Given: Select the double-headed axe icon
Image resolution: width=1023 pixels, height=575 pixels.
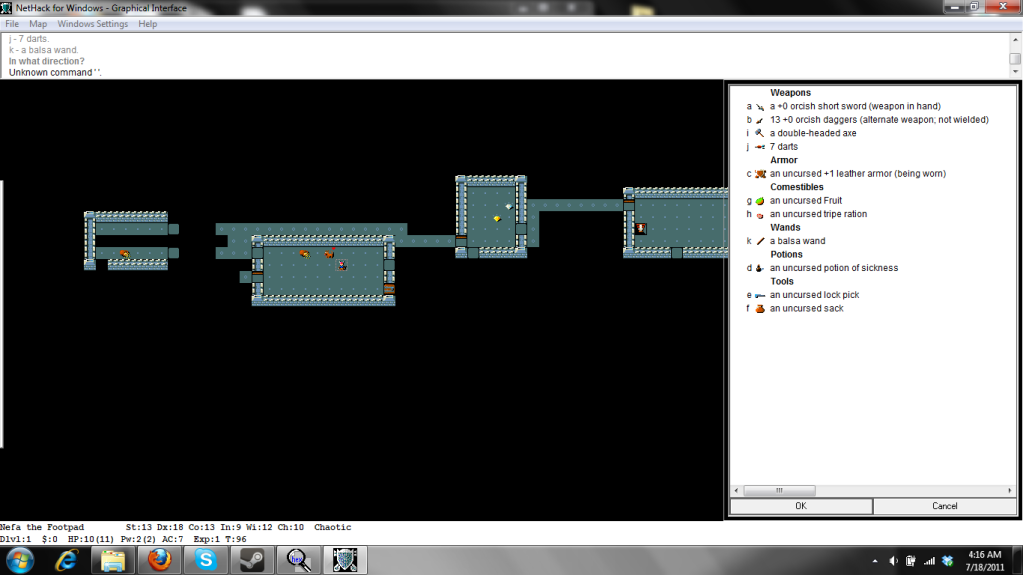Looking at the screenshot, I should click(760, 133).
